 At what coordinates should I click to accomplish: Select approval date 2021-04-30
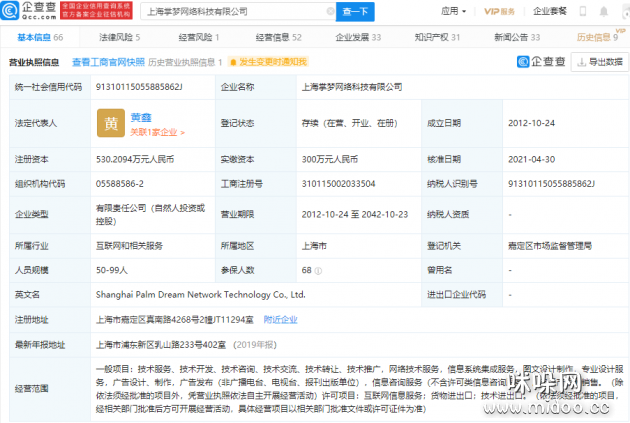coord(531,159)
